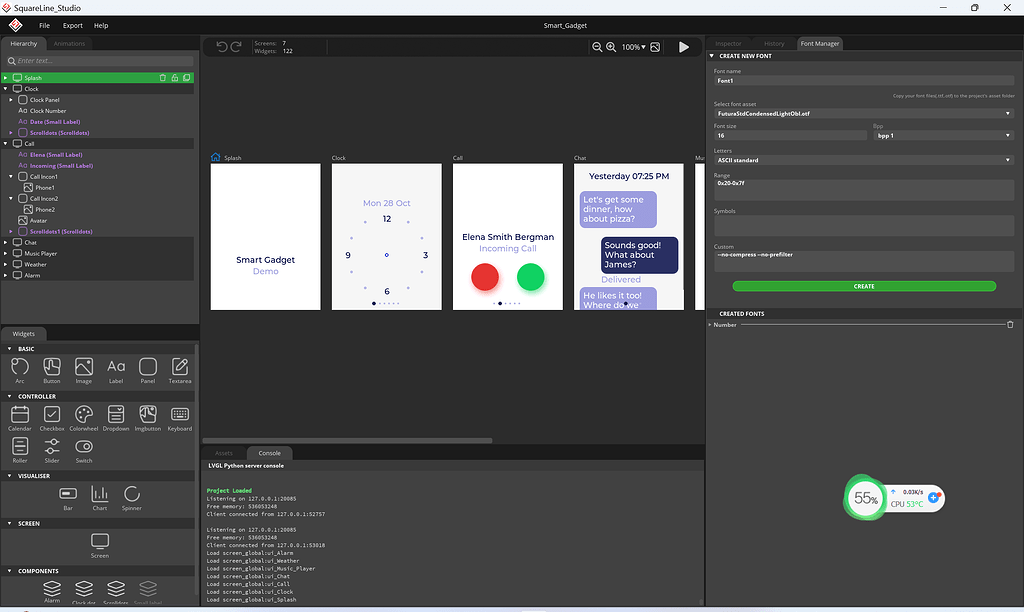Screen dimensions: 1024x612
Task: Select the Checkbox widget
Action: point(52,418)
